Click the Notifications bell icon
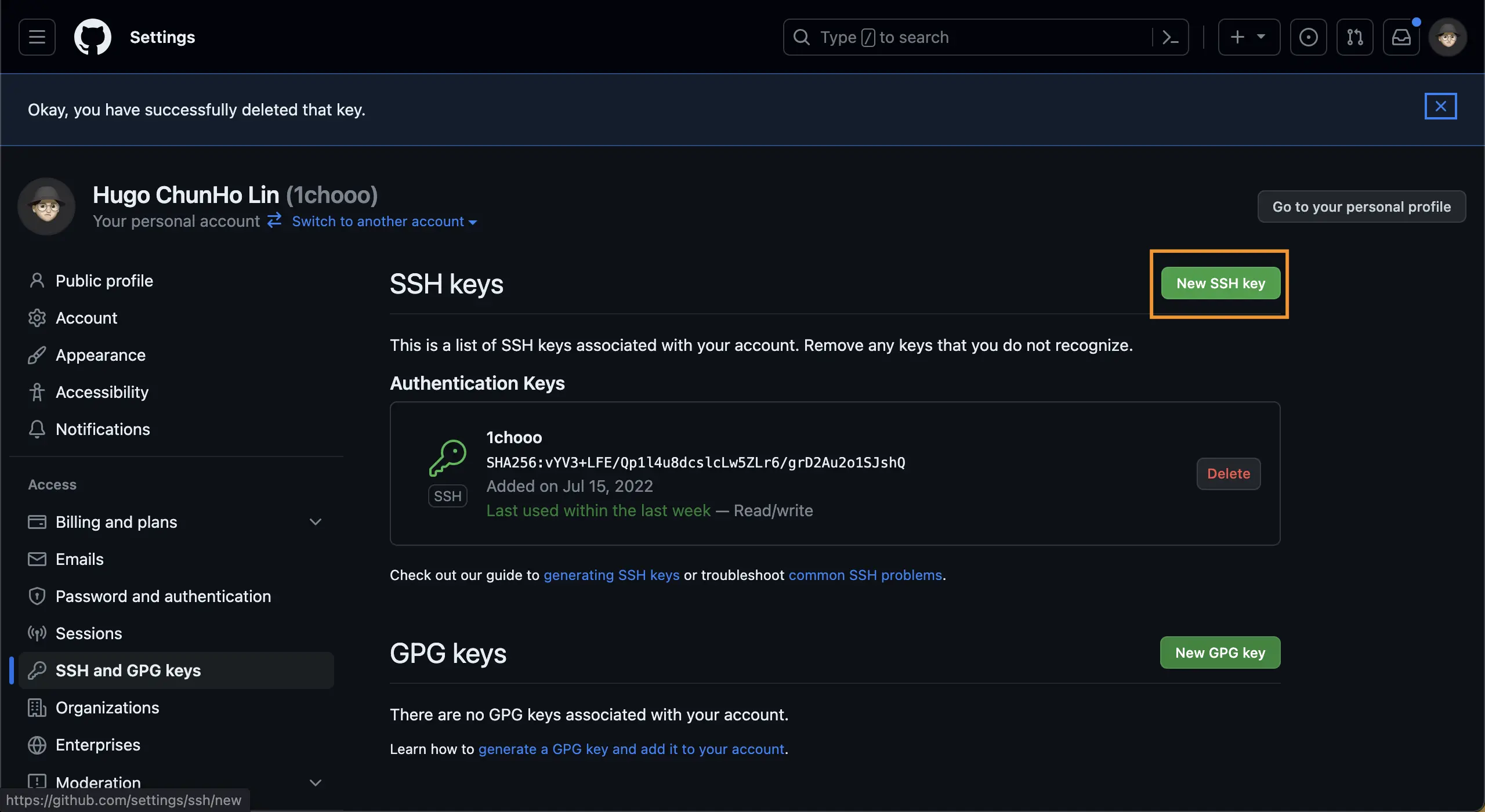 (37, 429)
